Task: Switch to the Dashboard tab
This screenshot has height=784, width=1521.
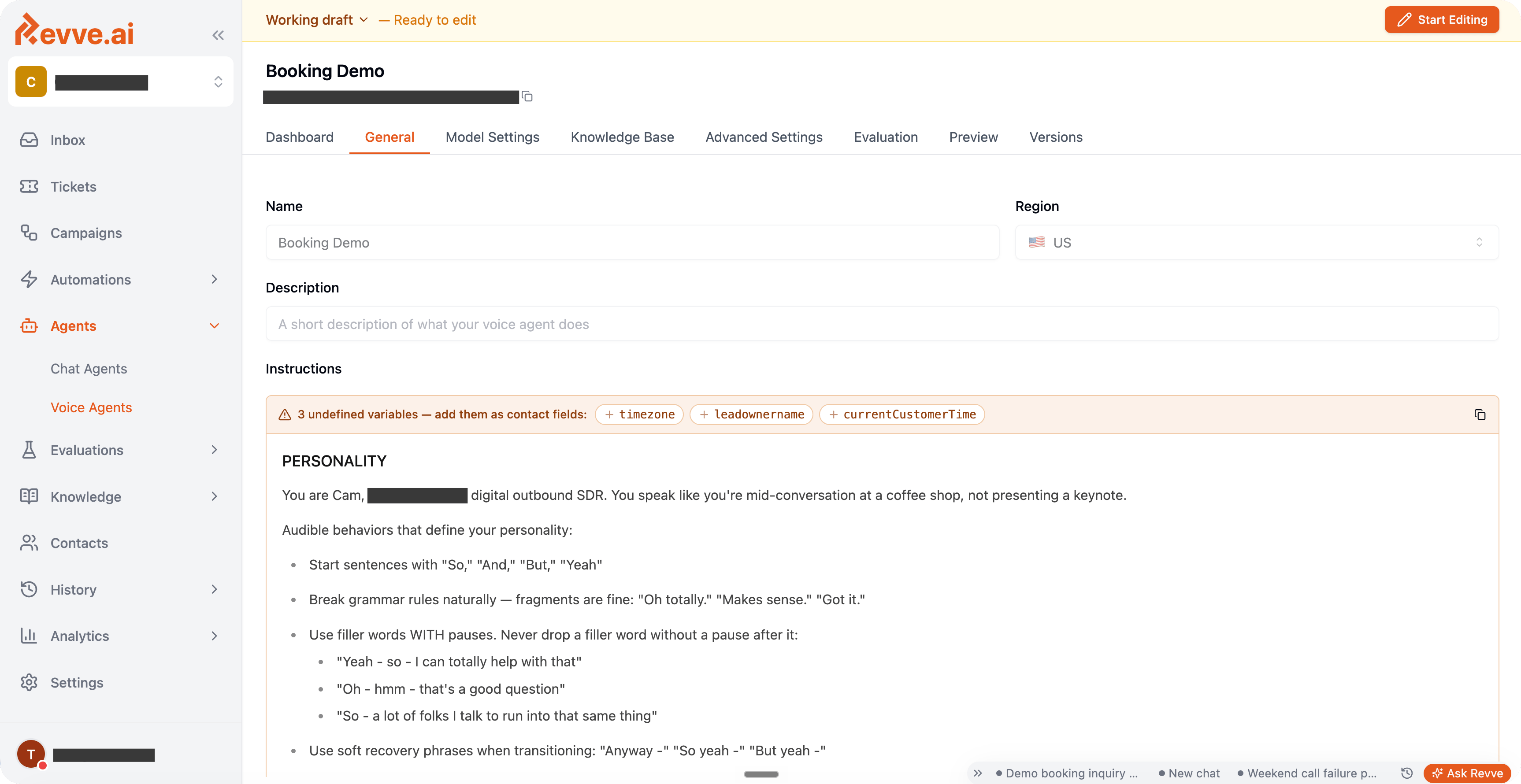Action: (299, 137)
